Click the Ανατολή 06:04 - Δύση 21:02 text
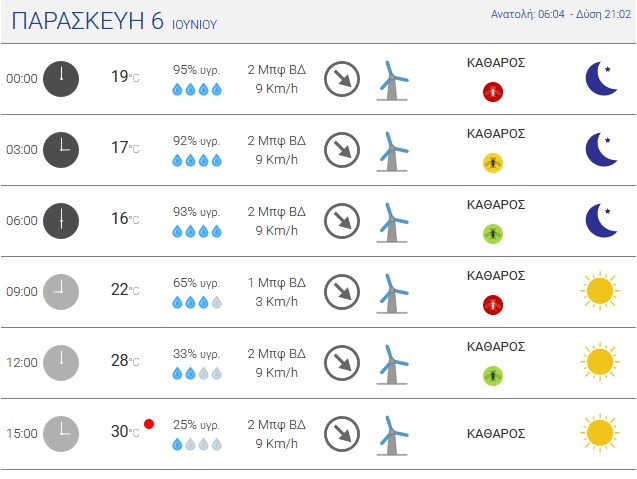Image resolution: width=637 pixels, height=479 pixels. coord(561,14)
